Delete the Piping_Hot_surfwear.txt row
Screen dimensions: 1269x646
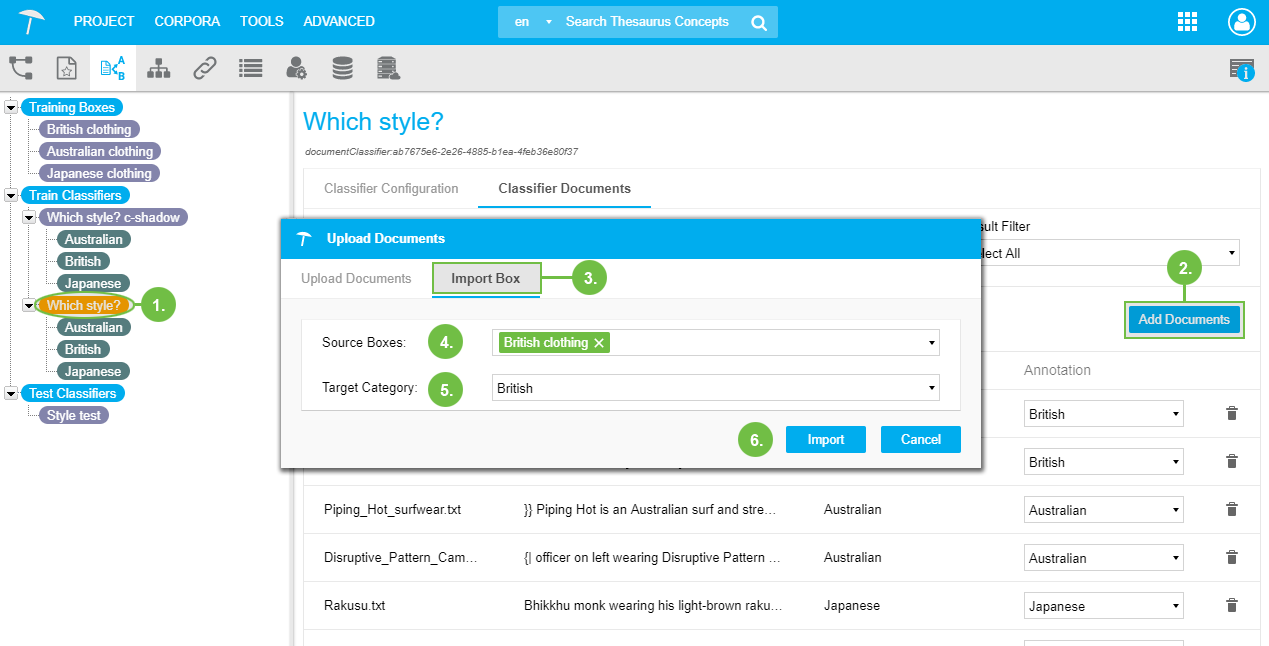point(1231,510)
